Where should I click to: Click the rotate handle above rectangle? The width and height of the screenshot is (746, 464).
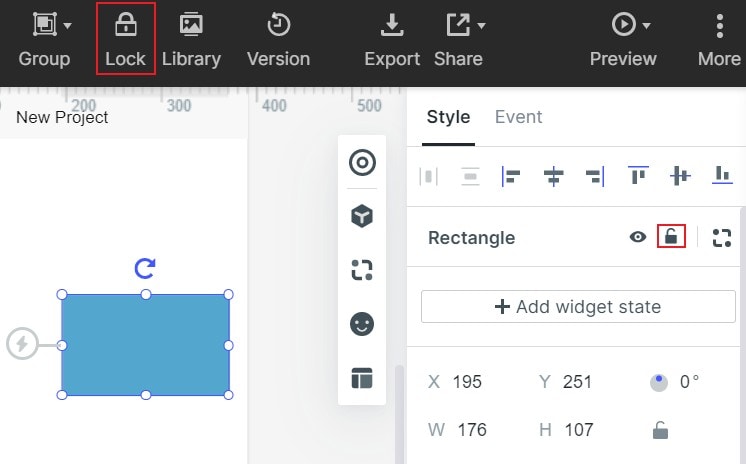pyautogui.click(x=145, y=268)
